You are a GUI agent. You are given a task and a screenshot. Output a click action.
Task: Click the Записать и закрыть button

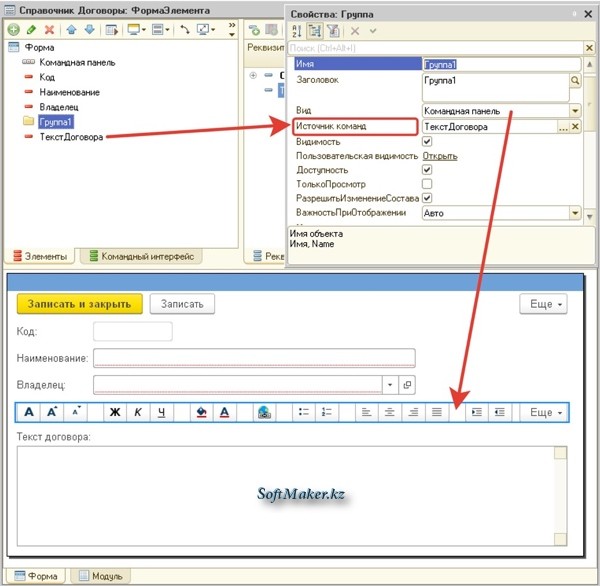pos(80,304)
